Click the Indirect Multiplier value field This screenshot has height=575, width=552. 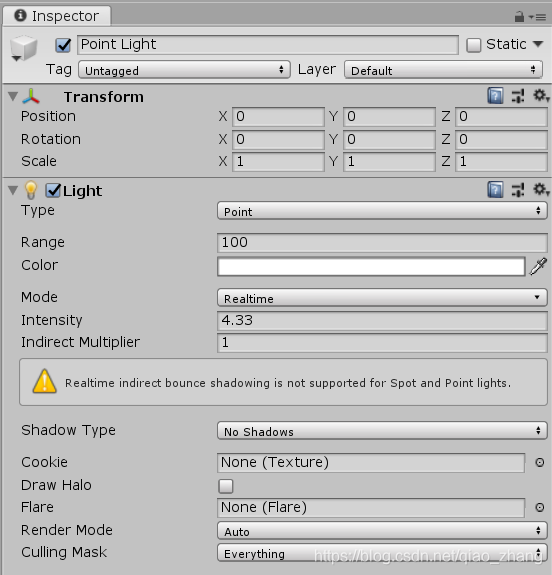point(382,343)
